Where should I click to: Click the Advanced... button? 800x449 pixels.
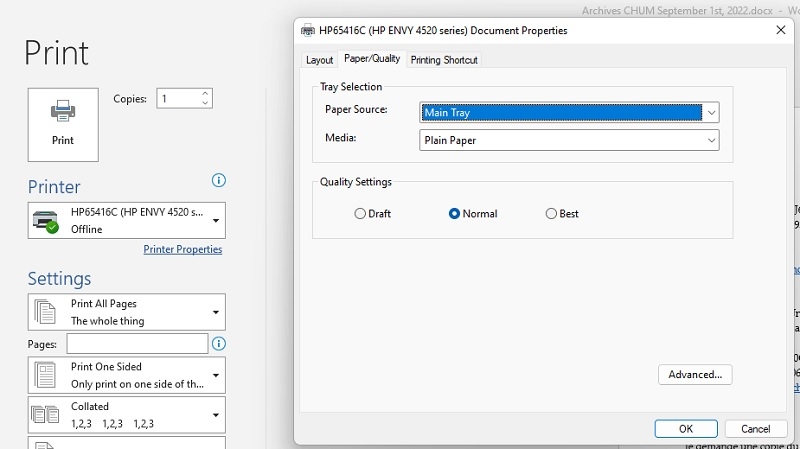(695, 375)
